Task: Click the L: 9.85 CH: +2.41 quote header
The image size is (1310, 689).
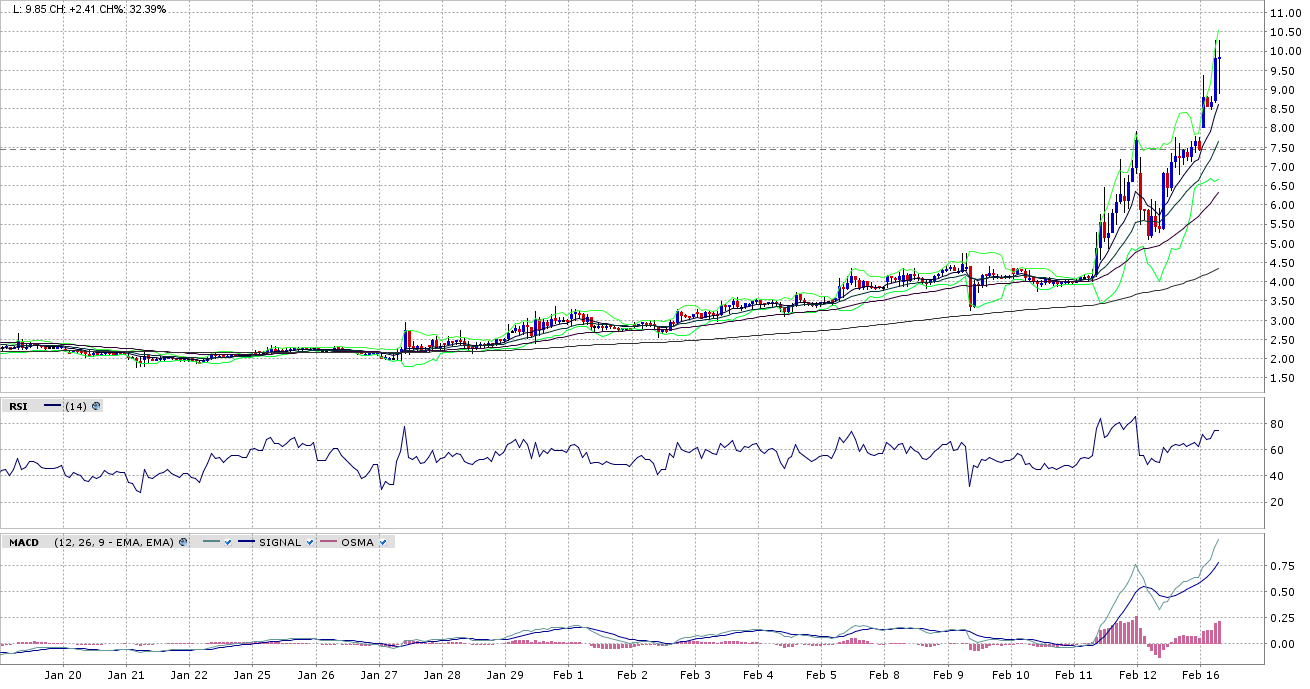Action: 89,8
